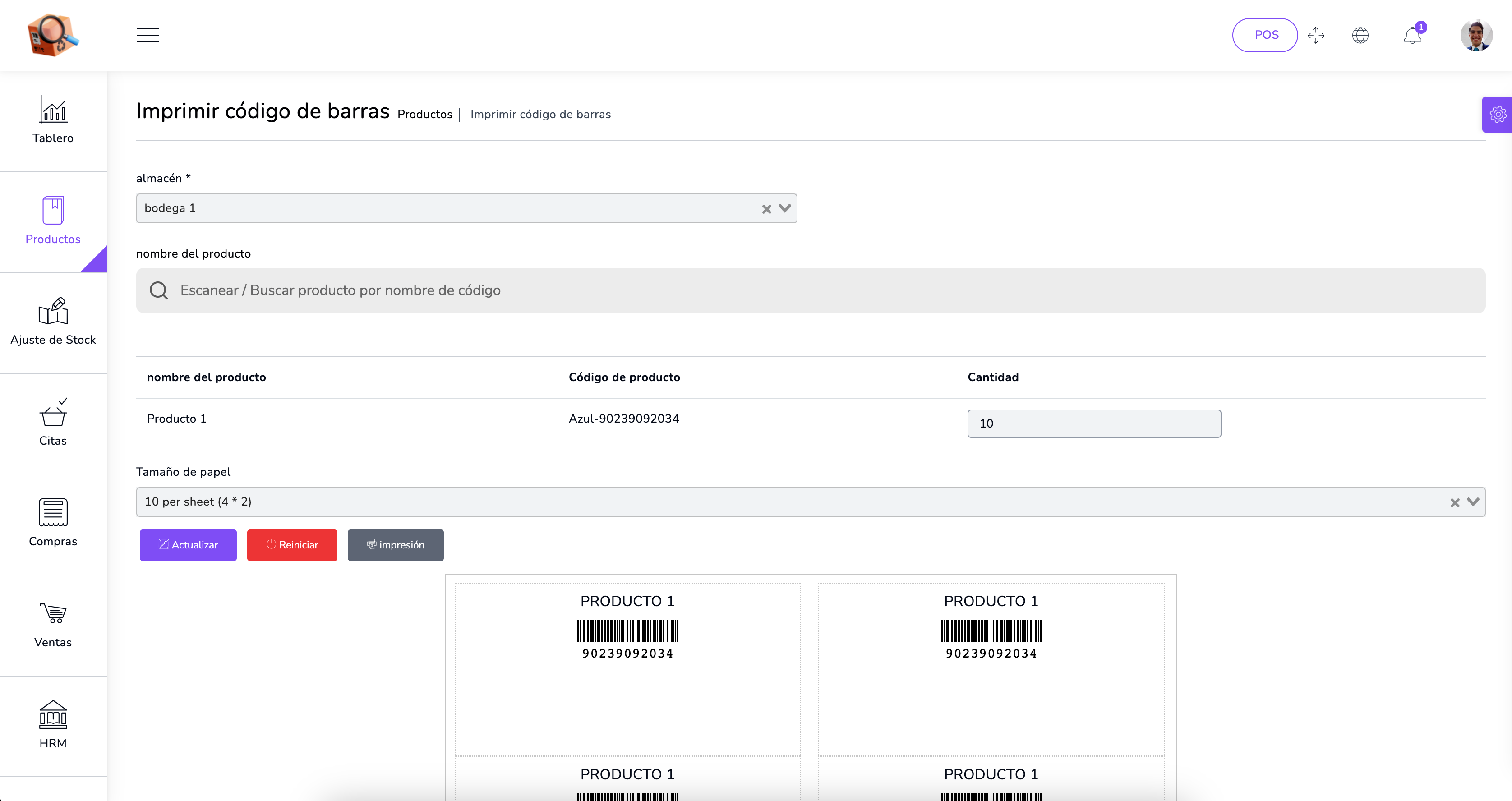This screenshot has height=801, width=1512.
Task: Open the notifications bell
Action: tap(1412, 36)
